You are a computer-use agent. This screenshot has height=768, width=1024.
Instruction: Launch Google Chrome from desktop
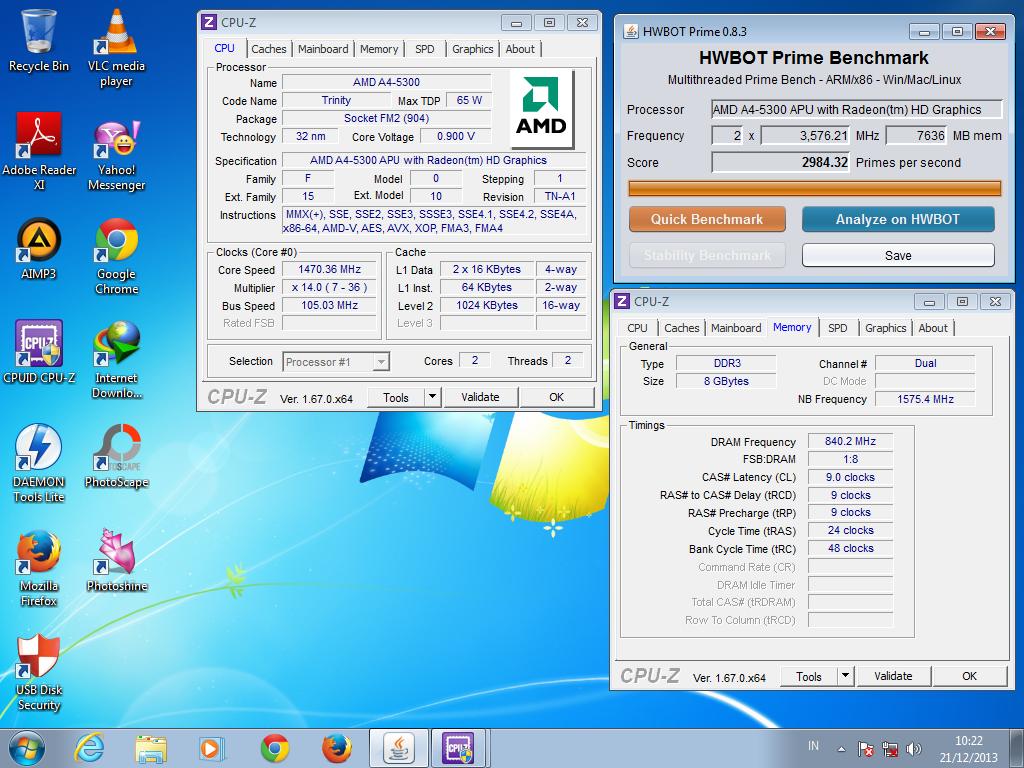116,256
